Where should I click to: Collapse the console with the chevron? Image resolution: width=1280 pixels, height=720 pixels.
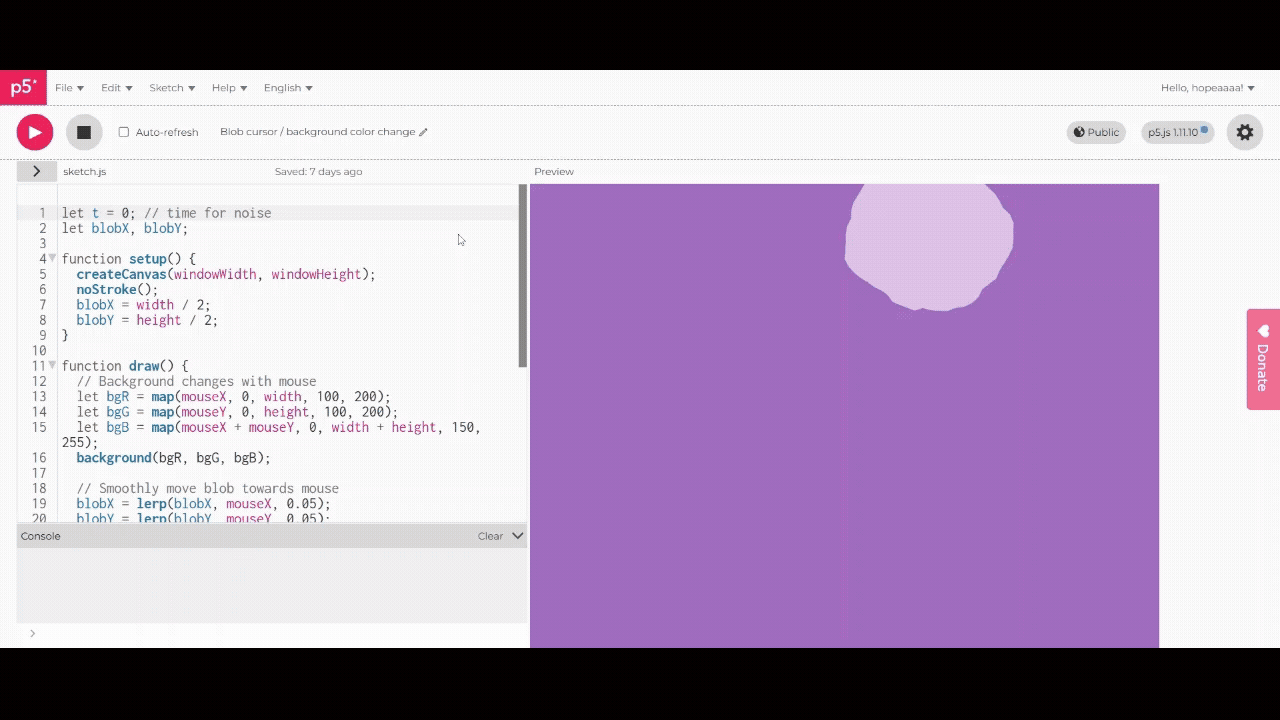518,536
